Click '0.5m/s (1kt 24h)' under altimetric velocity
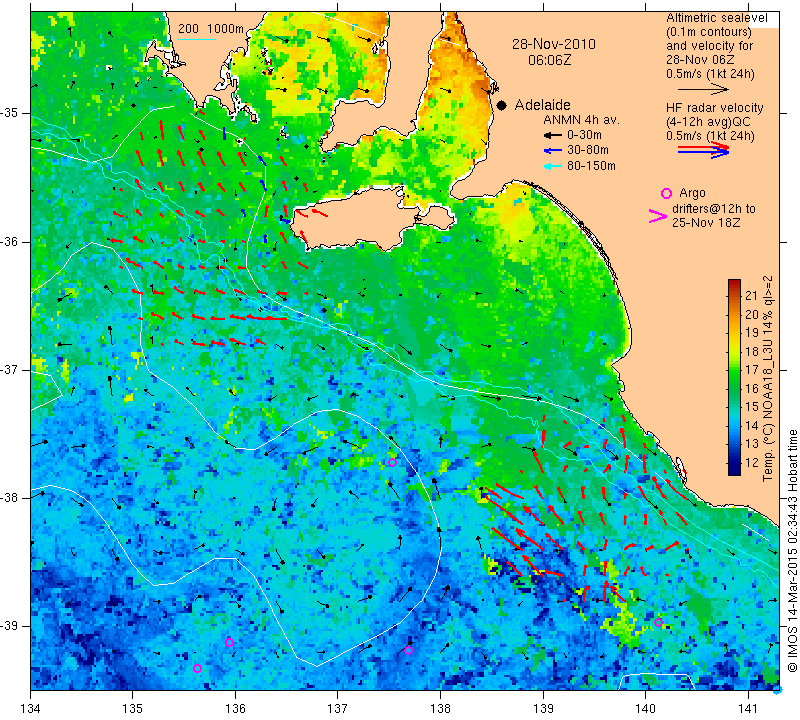The width and height of the screenshot is (800, 720). [710, 74]
